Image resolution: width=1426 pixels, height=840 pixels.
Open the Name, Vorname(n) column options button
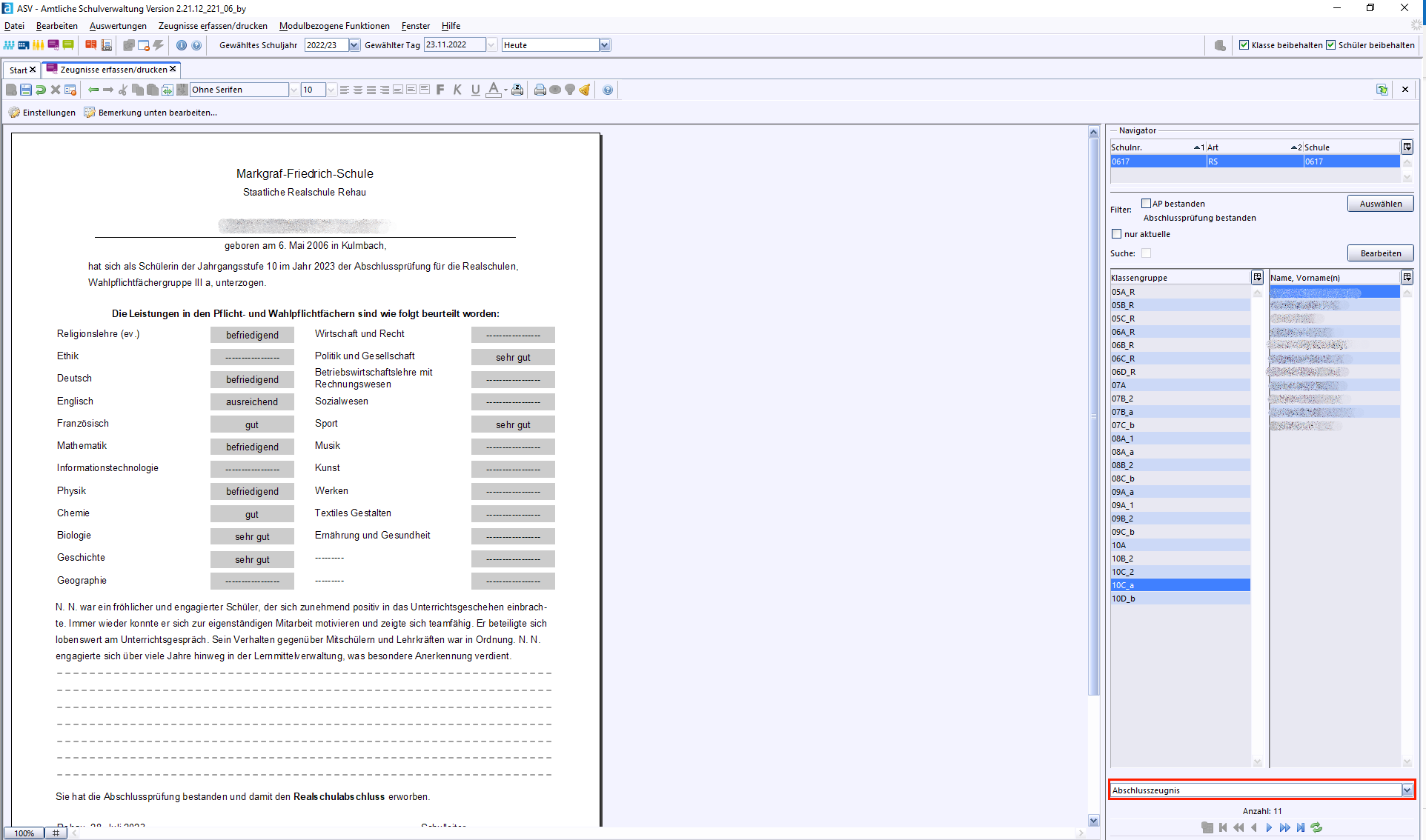tap(1407, 277)
